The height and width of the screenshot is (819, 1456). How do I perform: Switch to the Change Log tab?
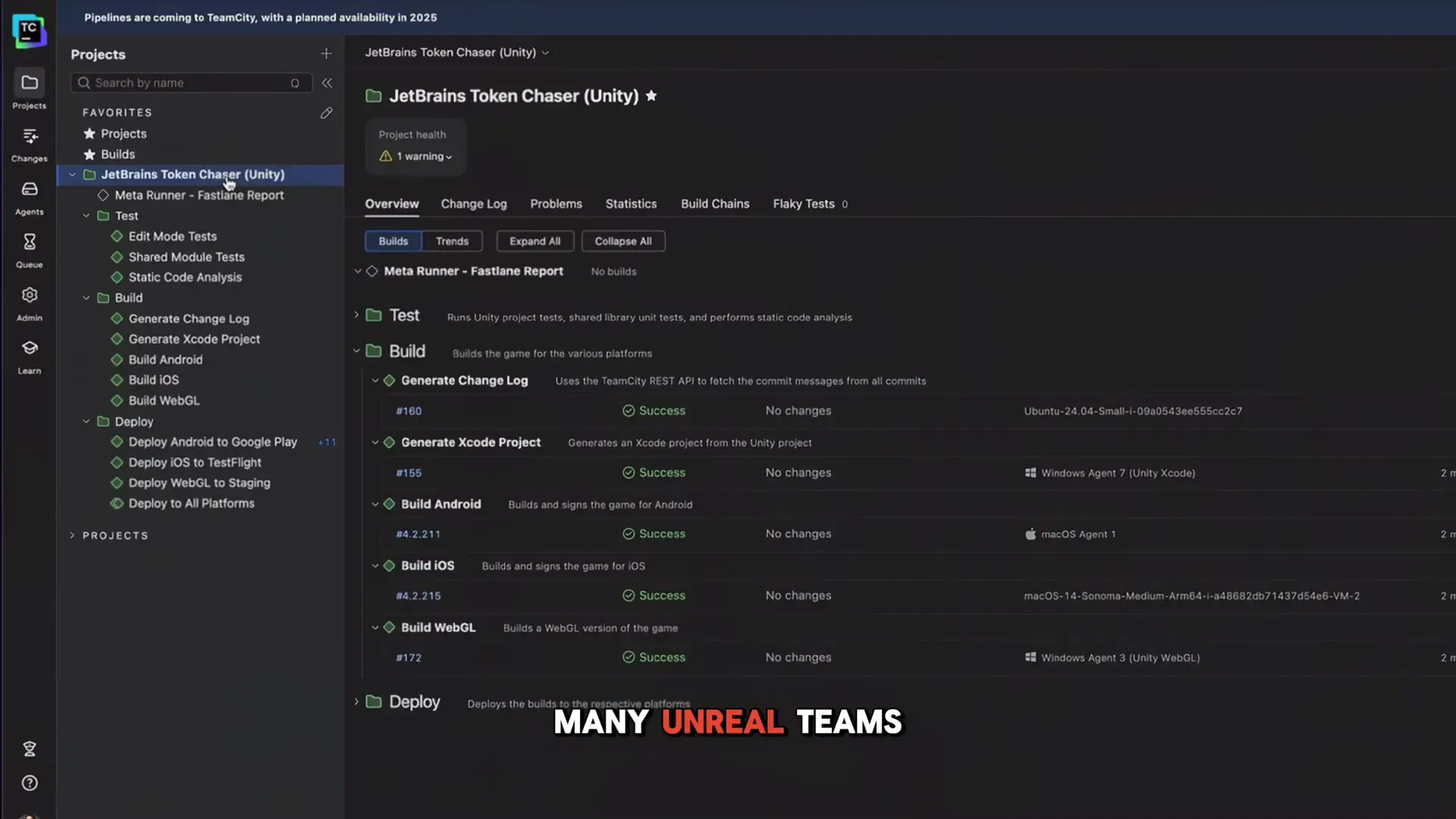tap(474, 204)
